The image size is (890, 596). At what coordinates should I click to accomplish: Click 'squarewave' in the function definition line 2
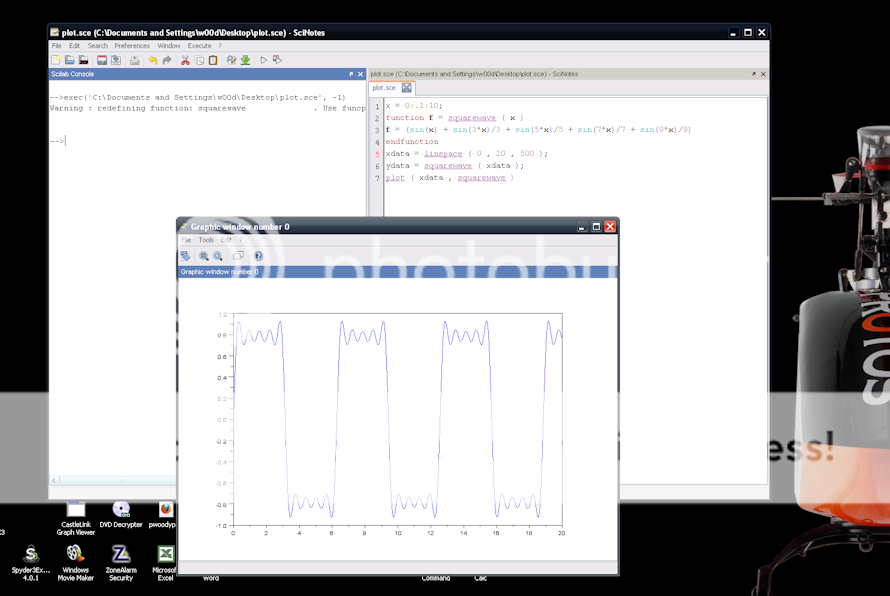pos(472,117)
